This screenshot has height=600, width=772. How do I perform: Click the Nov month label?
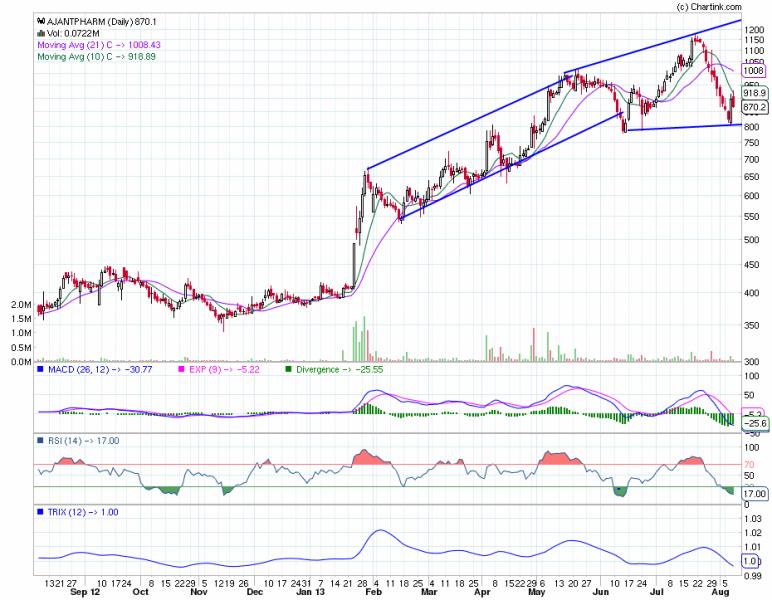coord(198,592)
